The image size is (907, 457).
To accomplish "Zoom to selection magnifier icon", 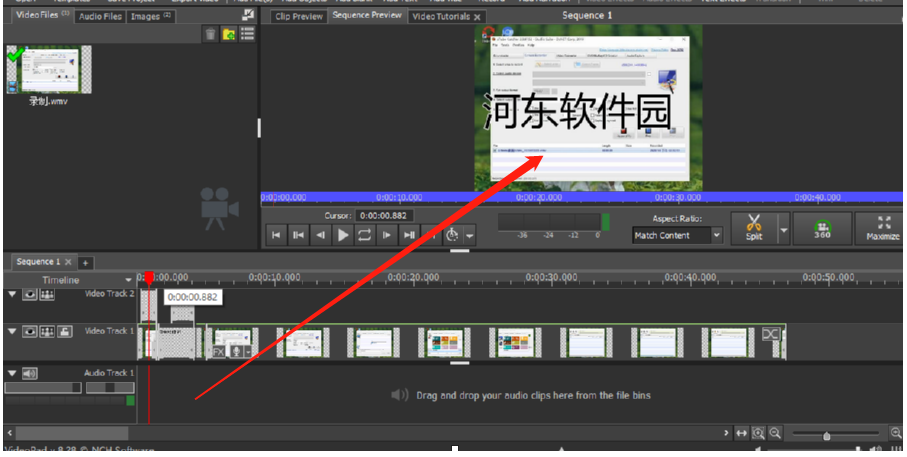I will (x=758, y=433).
